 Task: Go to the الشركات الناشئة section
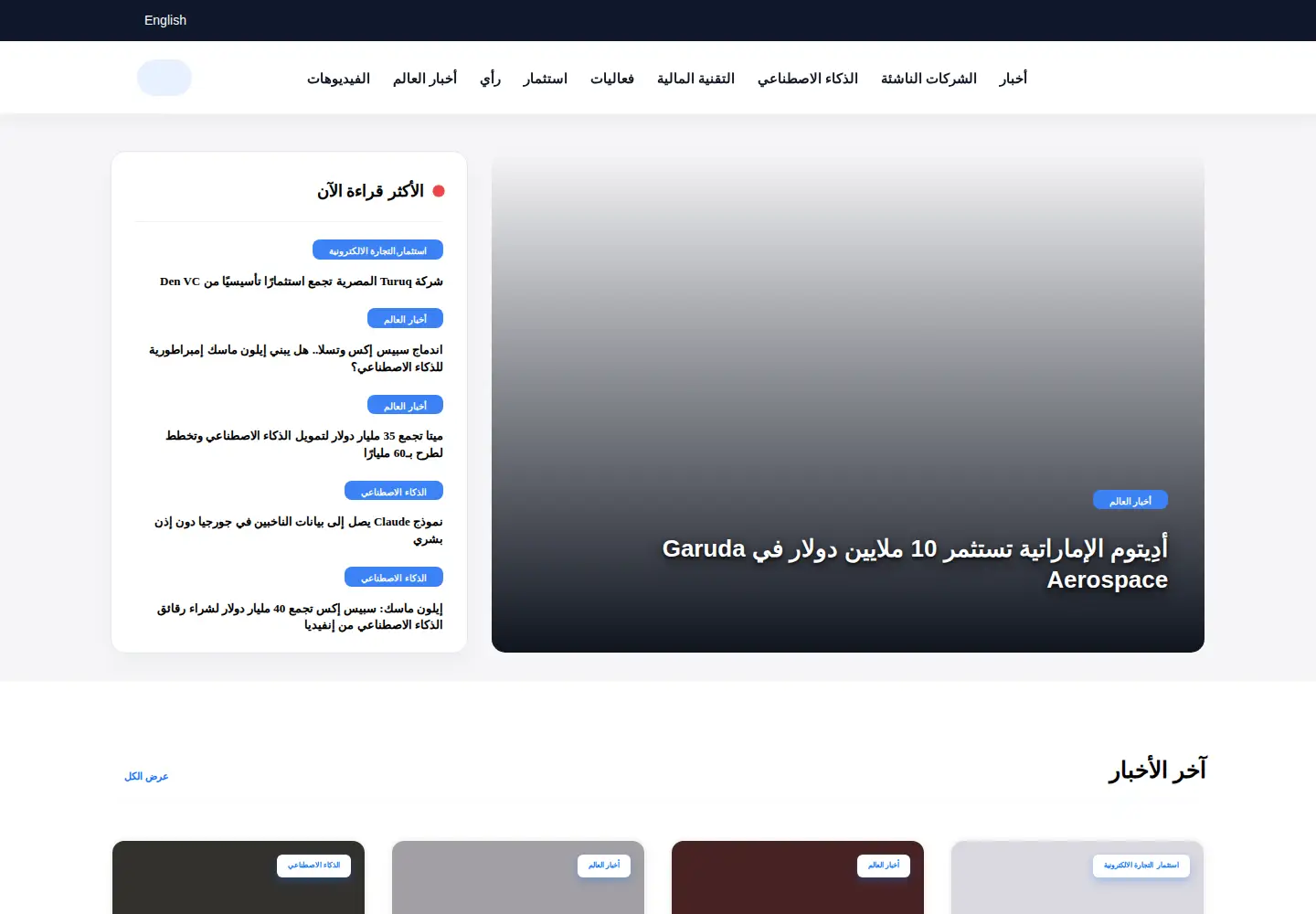pos(929,79)
